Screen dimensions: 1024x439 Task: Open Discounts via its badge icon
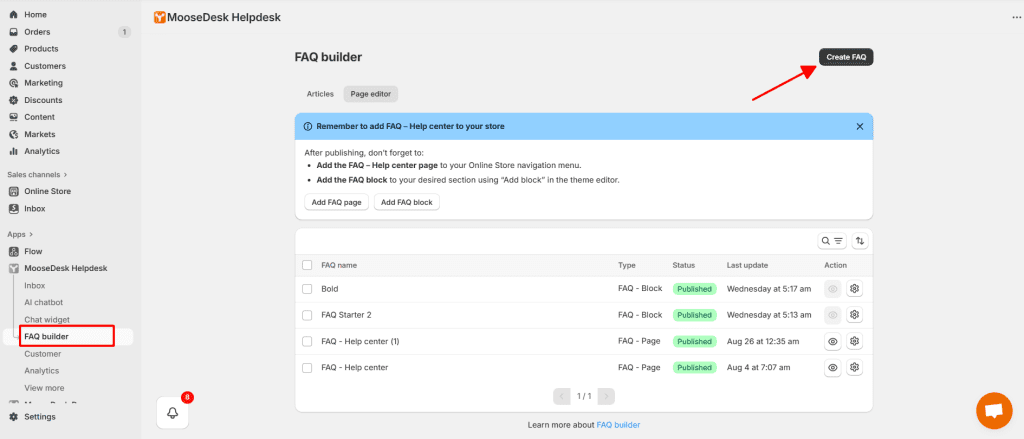tap(13, 100)
